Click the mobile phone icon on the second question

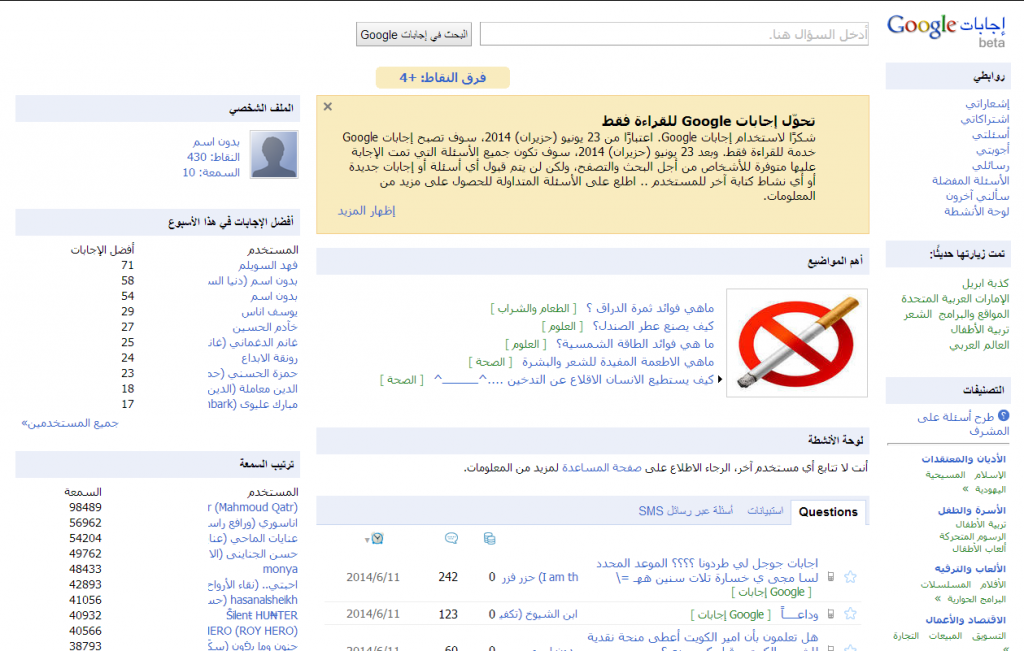click(x=831, y=614)
